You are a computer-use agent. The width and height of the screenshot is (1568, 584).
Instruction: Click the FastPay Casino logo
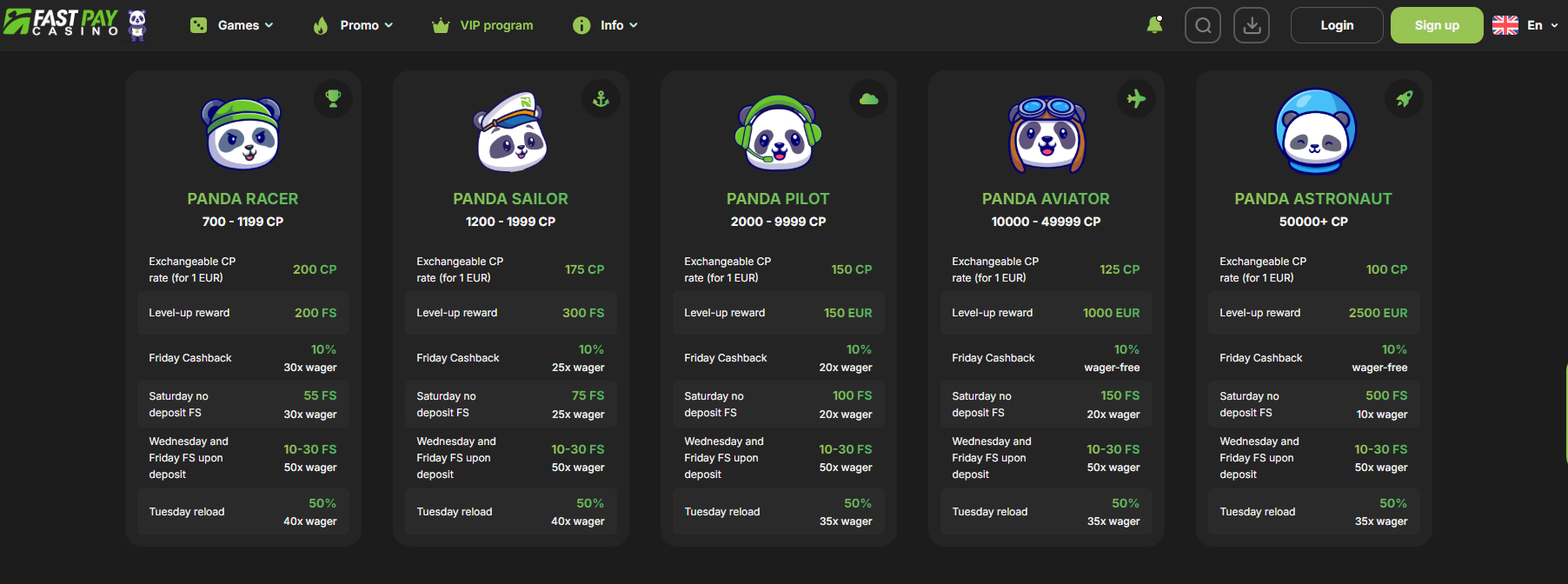pyautogui.click(x=75, y=24)
